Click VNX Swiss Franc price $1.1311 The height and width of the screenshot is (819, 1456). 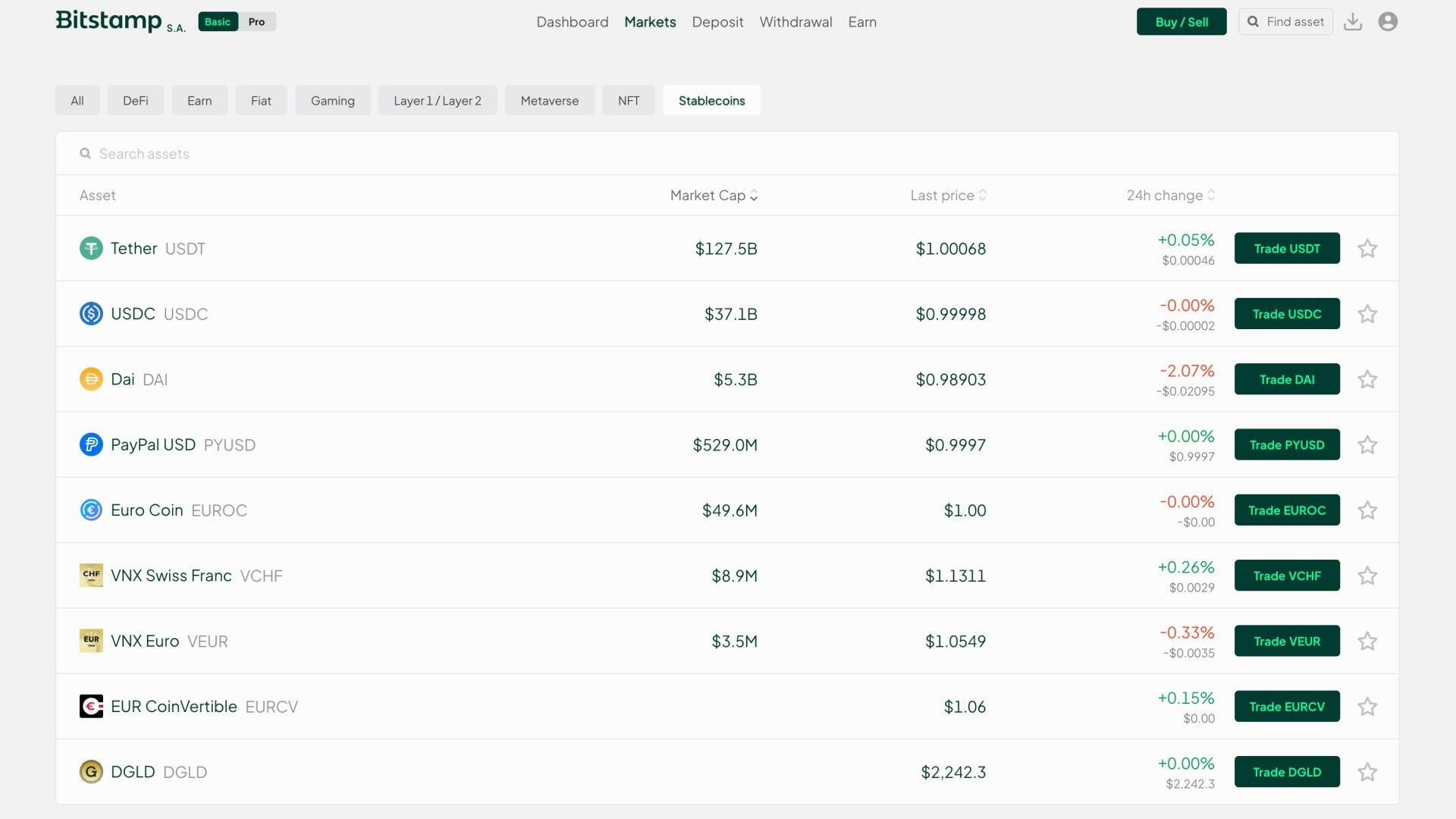tap(955, 576)
